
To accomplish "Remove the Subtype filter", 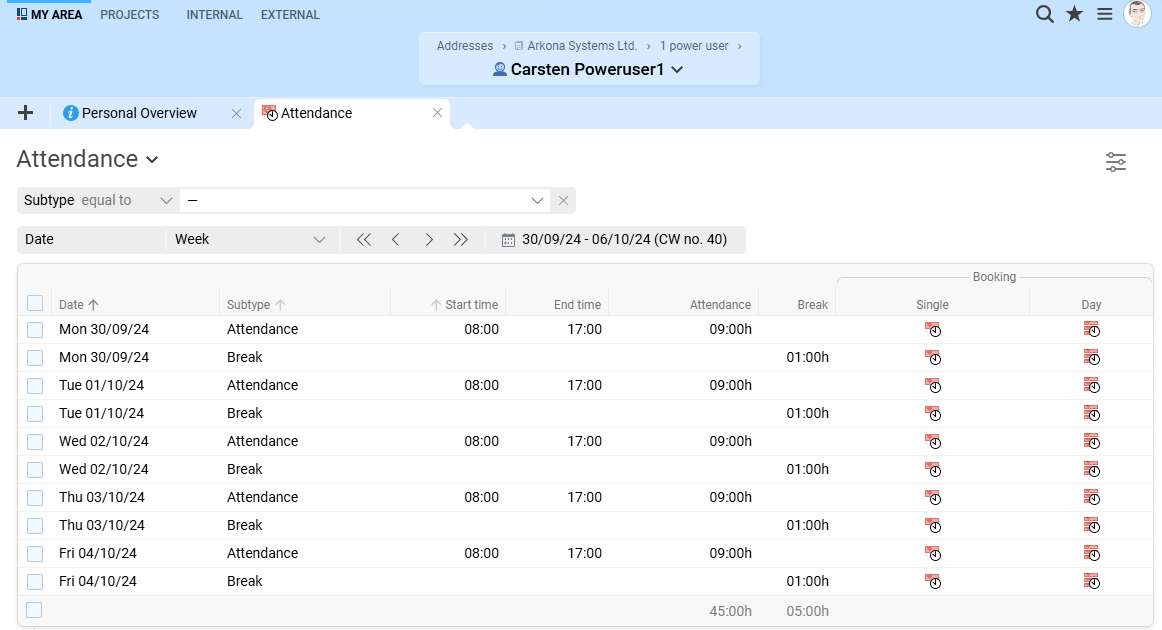I will pyautogui.click(x=563, y=200).
